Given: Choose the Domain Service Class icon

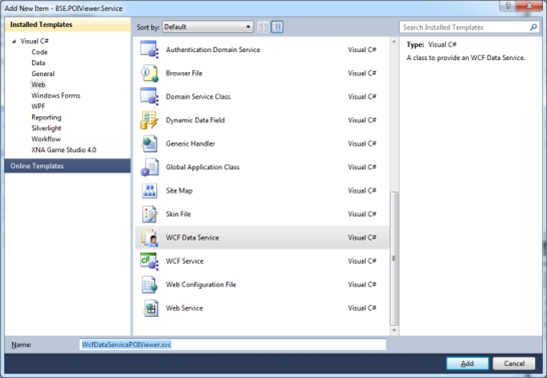Looking at the screenshot, I should click(149, 97).
